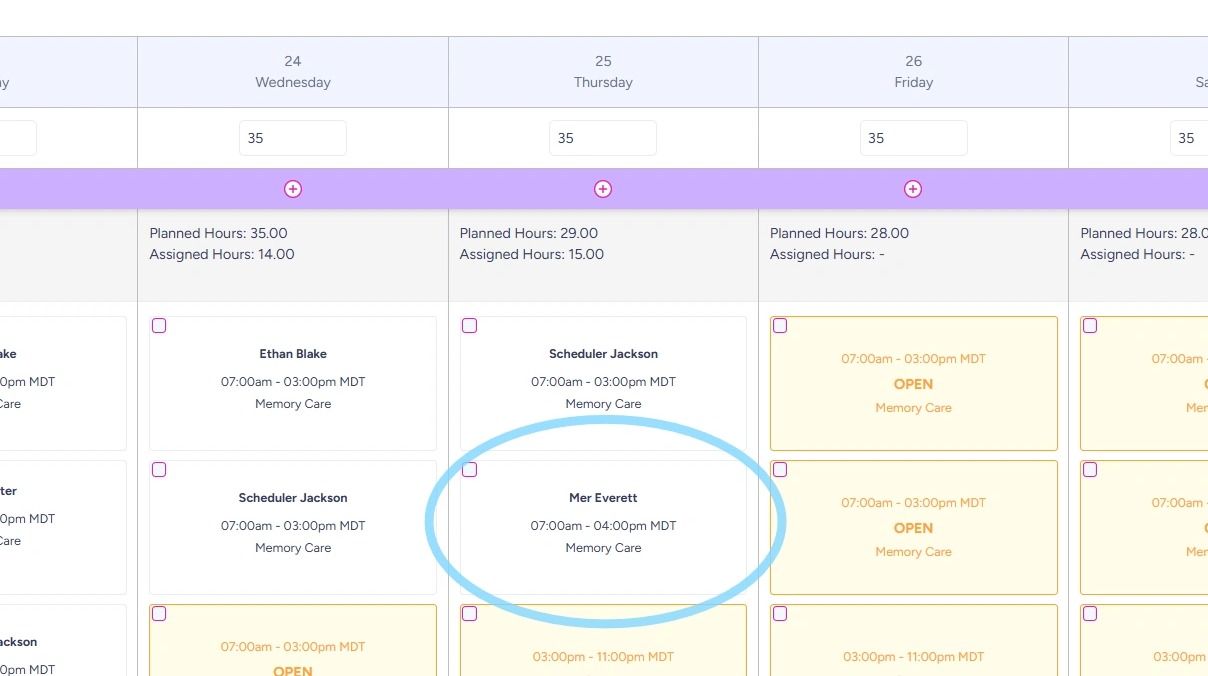Select the checkbox on Scheduler Jackson's Wednesday shift
This screenshot has width=1208, height=676.
click(x=159, y=470)
